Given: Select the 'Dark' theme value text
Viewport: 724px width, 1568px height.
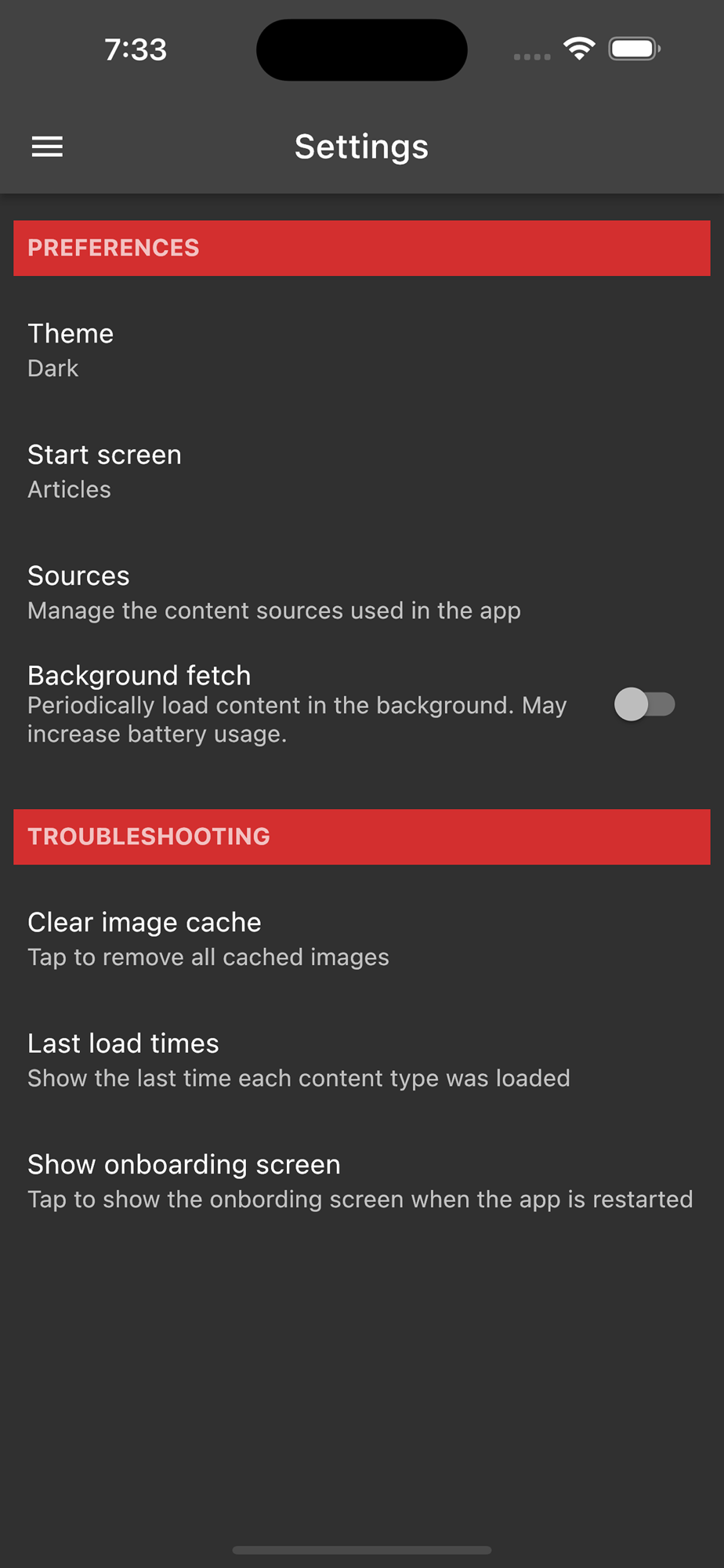Looking at the screenshot, I should [53, 368].
